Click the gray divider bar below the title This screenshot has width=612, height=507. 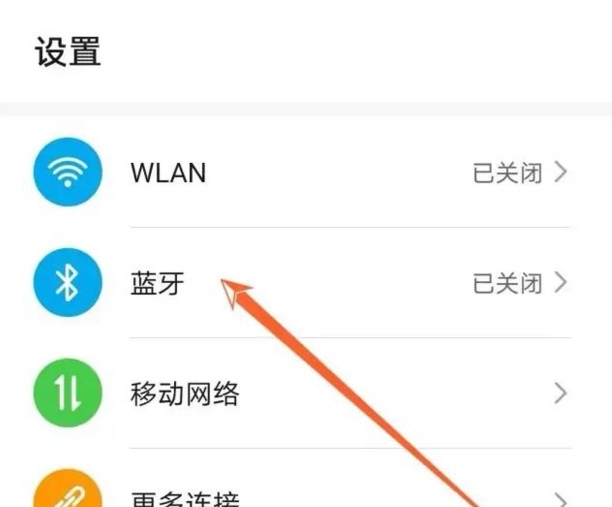pyautogui.click(x=306, y=109)
